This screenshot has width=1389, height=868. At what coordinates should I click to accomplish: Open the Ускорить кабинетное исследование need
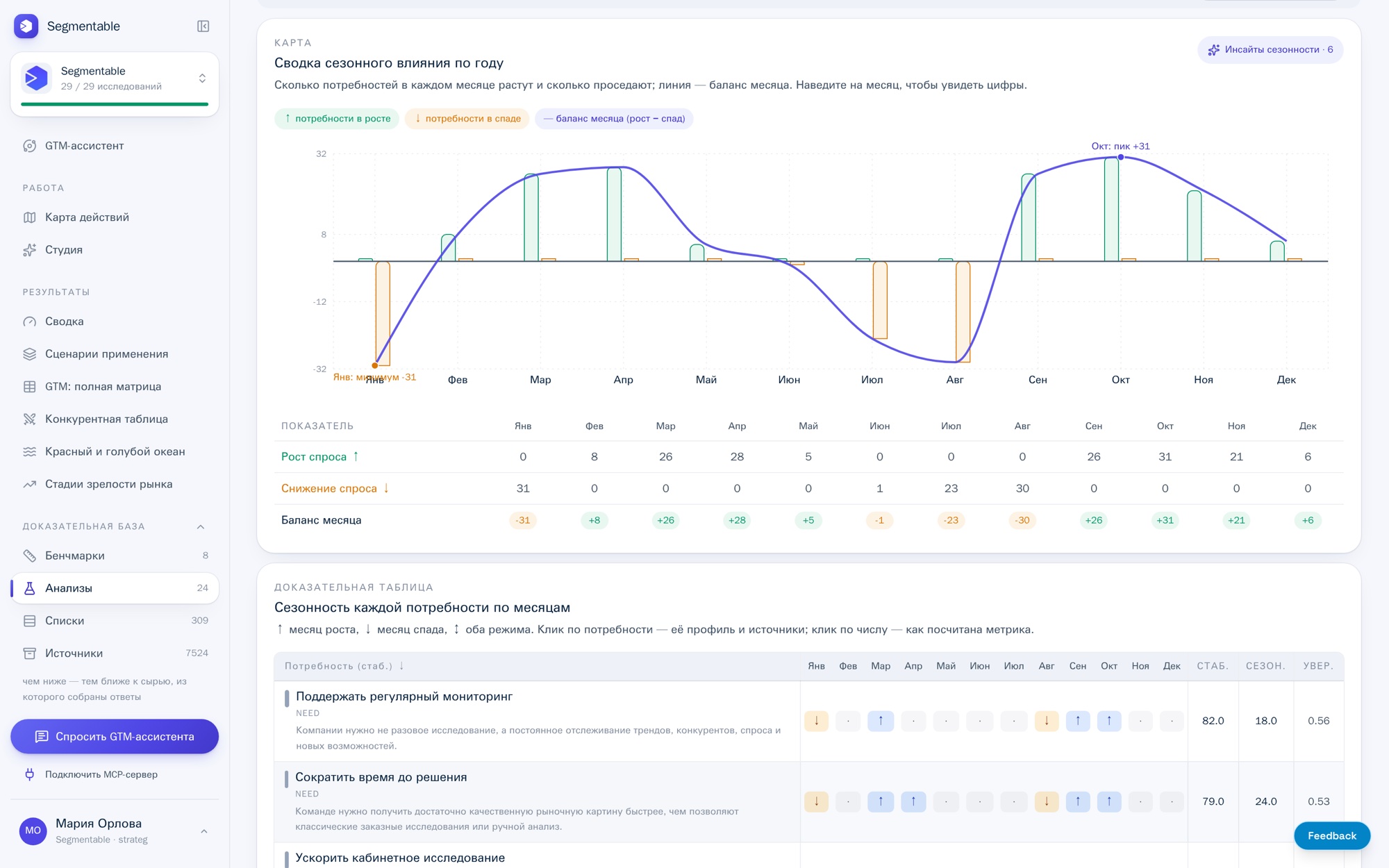[400, 858]
